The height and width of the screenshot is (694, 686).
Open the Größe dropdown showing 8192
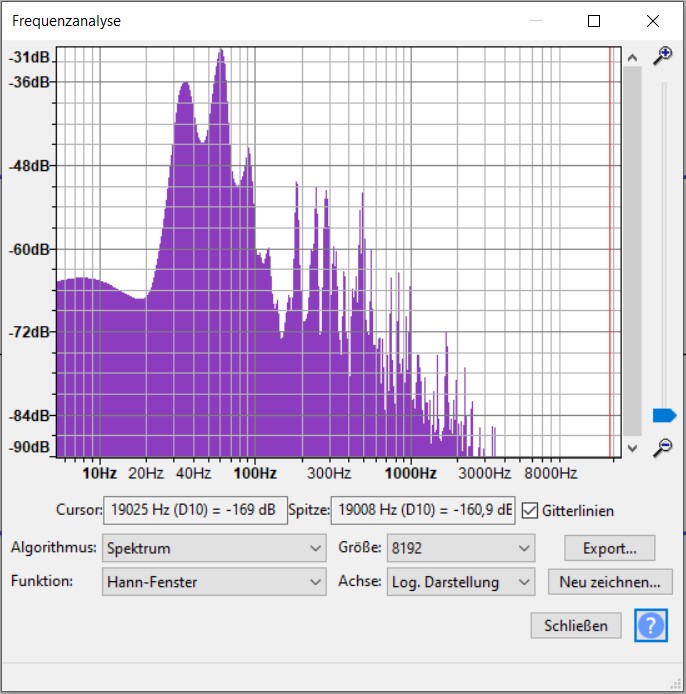pos(461,548)
